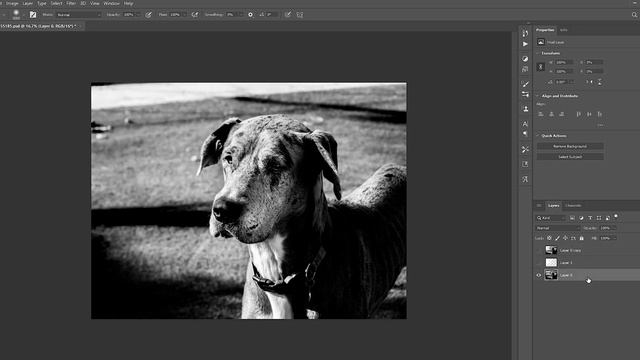Open the Tool Presets scissors icon

[x=525, y=149]
